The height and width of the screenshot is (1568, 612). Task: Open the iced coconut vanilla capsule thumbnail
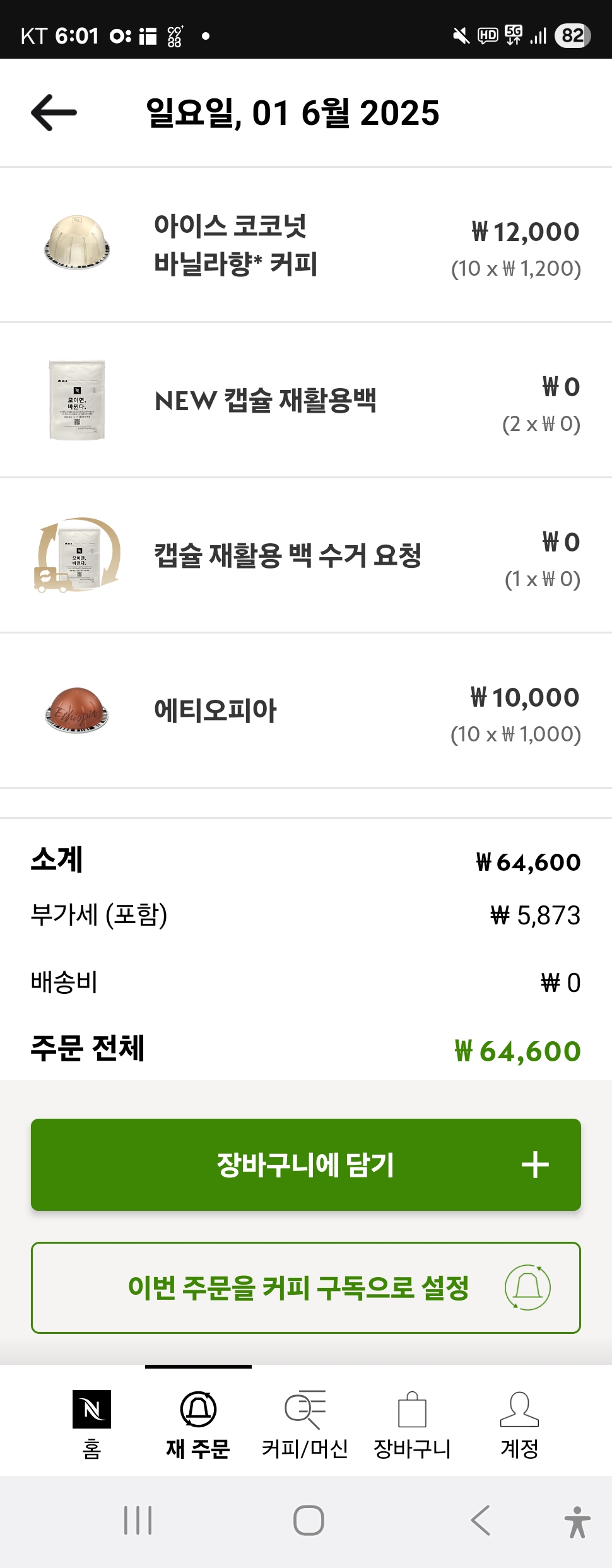click(77, 243)
